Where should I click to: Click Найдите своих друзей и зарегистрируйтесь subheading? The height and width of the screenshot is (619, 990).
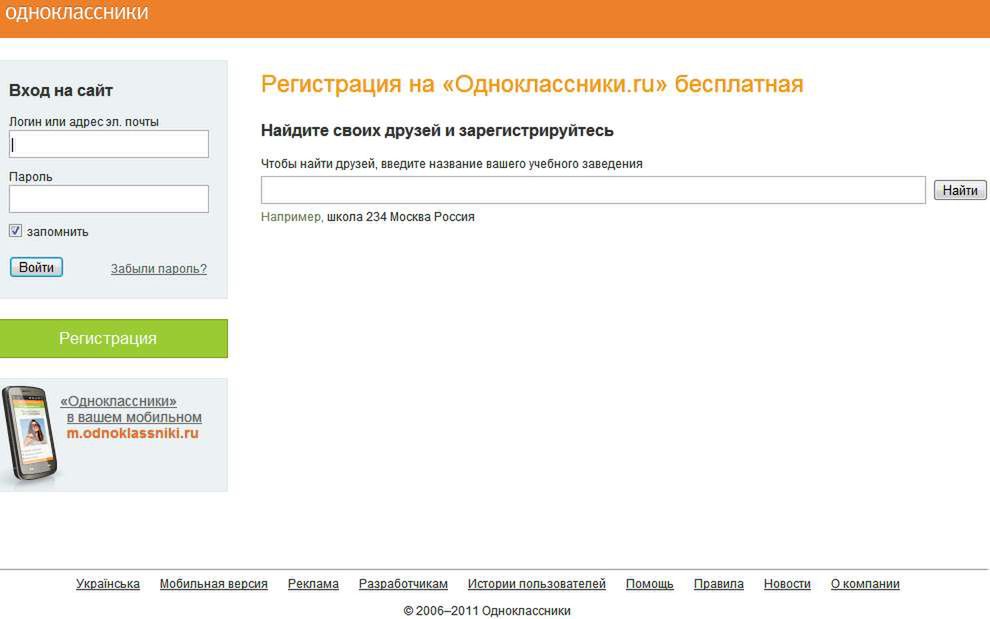click(x=437, y=130)
